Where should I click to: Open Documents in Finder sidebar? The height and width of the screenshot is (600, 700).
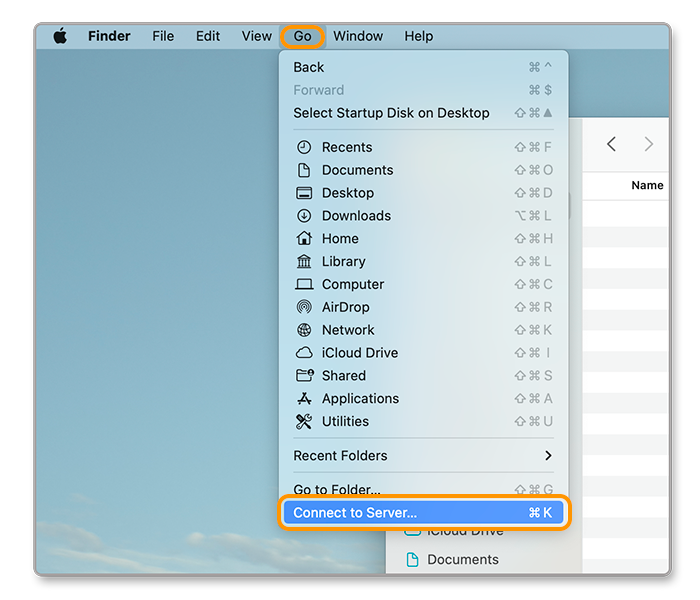point(462,560)
